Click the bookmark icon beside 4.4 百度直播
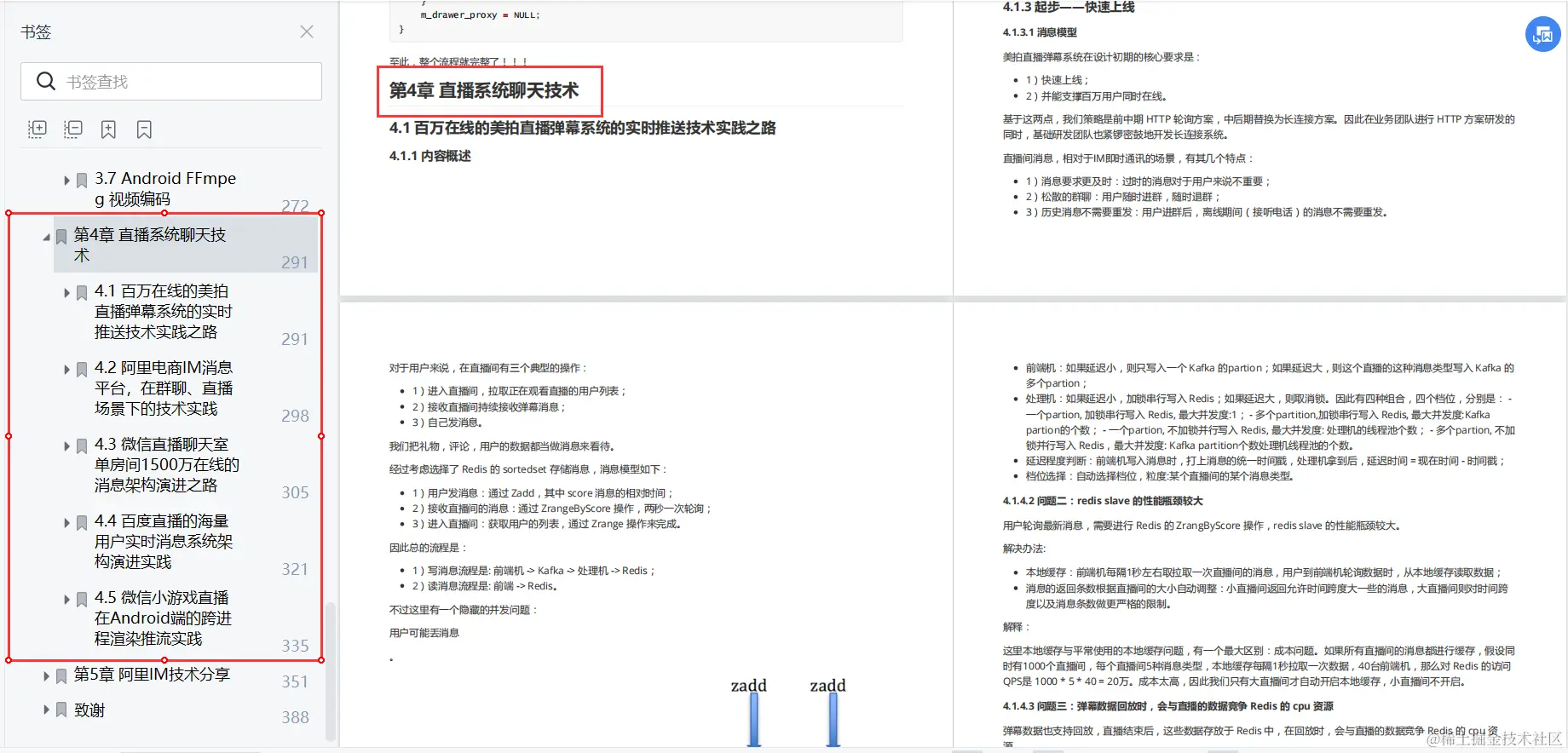Viewport: 1568px width, 753px height. click(82, 523)
